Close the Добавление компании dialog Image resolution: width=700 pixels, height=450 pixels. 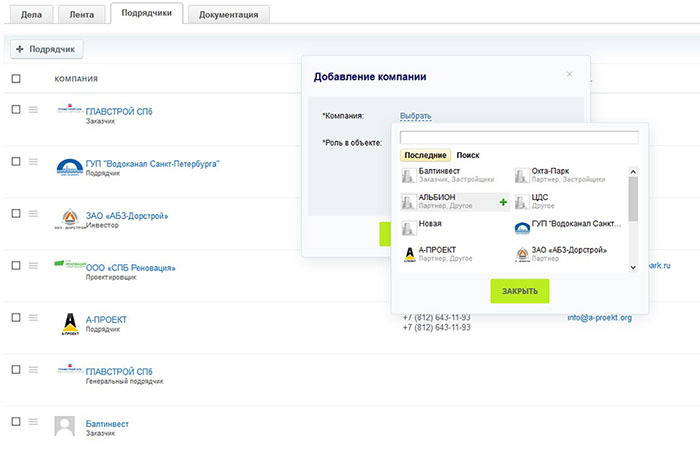(570, 74)
